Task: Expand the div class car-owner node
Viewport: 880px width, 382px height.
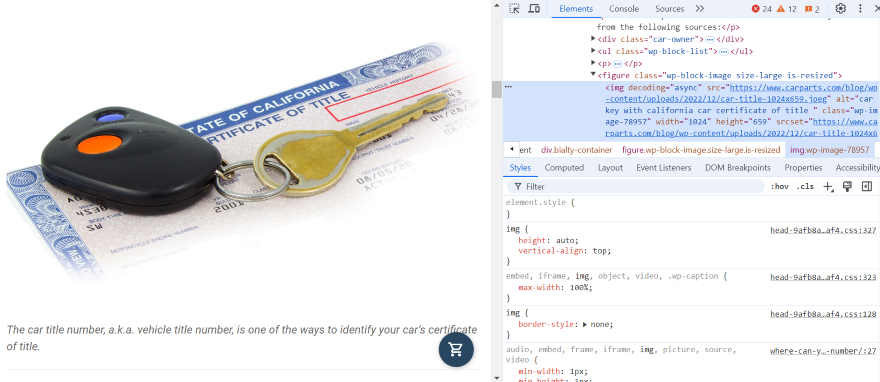Action: [593, 39]
